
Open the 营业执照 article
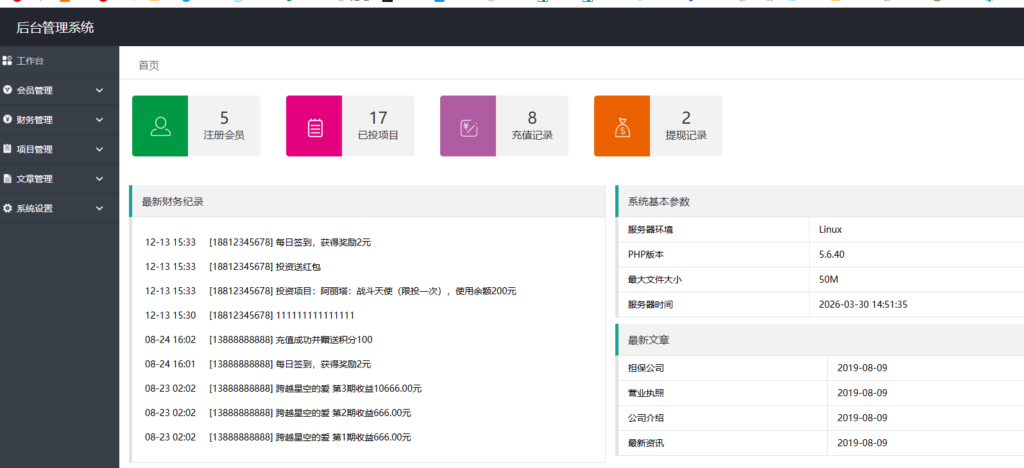pyautogui.click(x=646, y=392)
